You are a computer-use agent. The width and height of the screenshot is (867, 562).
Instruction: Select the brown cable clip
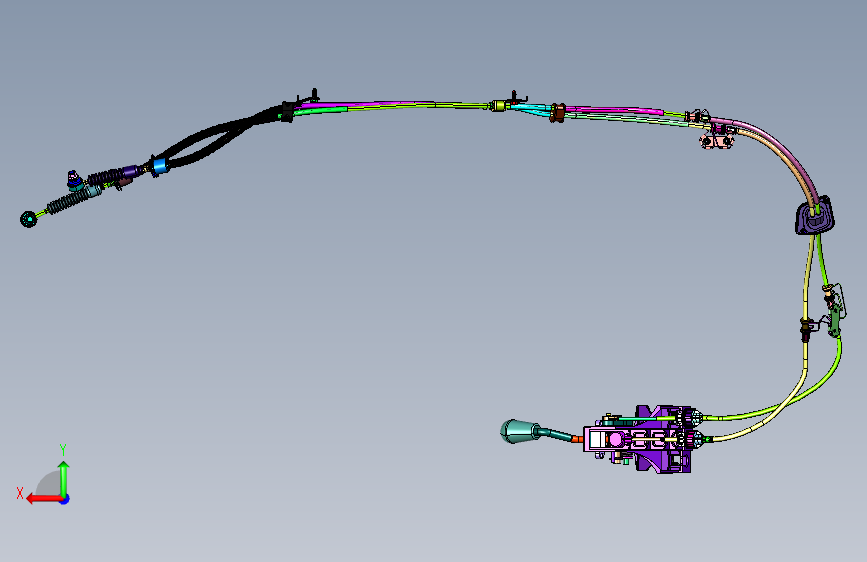pyautogui.click(x=557, y=113)
